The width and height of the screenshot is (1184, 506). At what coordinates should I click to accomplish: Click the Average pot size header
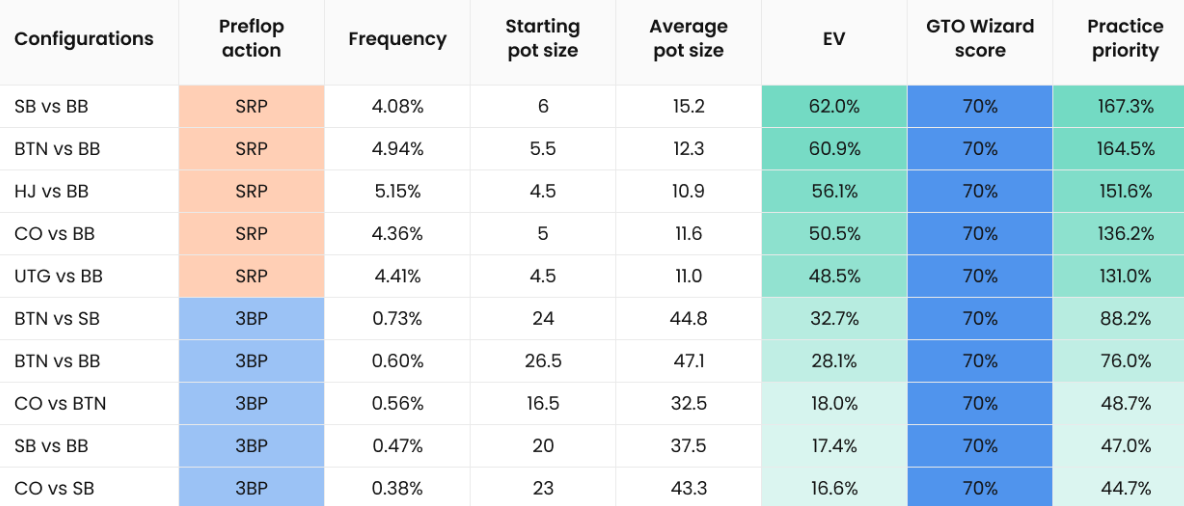point(688,39)
